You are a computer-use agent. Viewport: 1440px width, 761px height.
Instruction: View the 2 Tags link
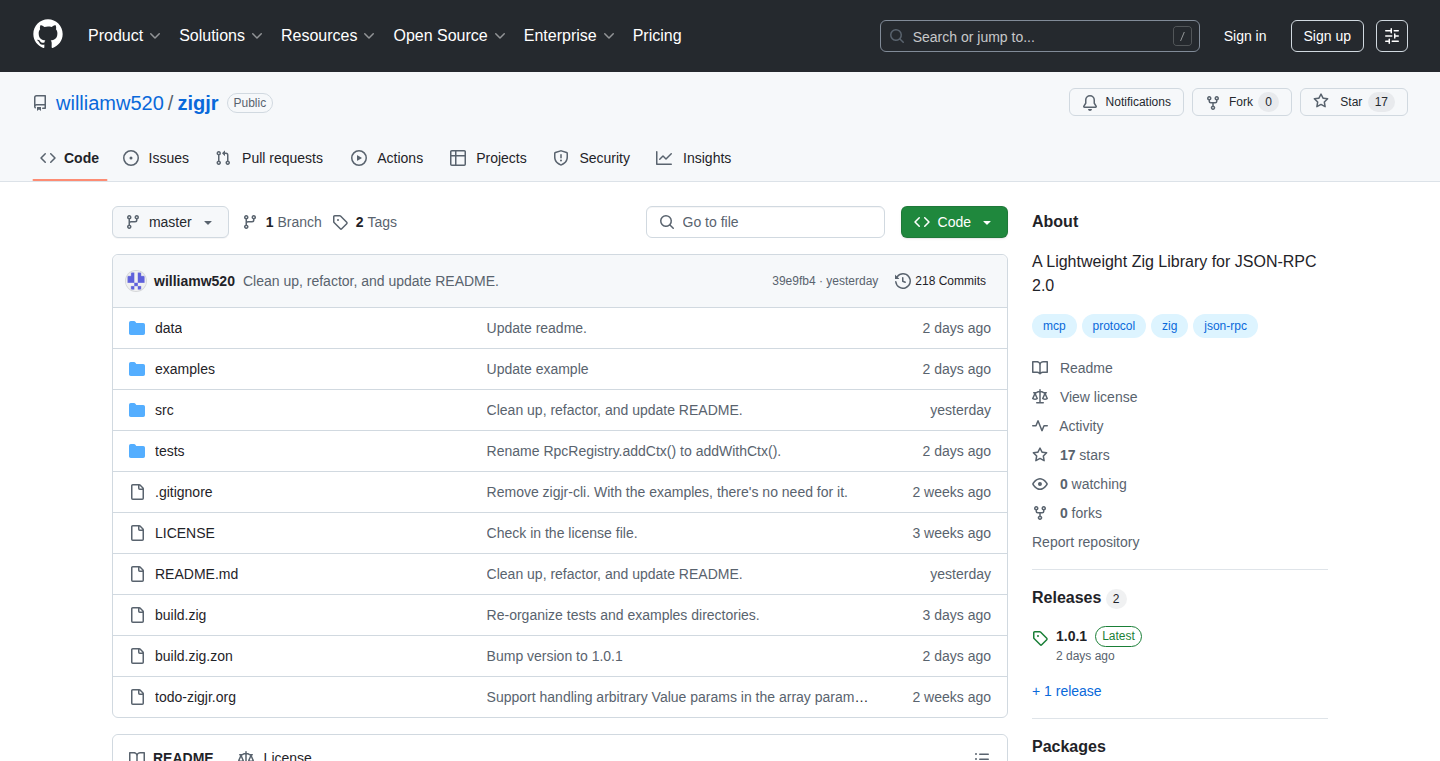[x=365, y=222]
